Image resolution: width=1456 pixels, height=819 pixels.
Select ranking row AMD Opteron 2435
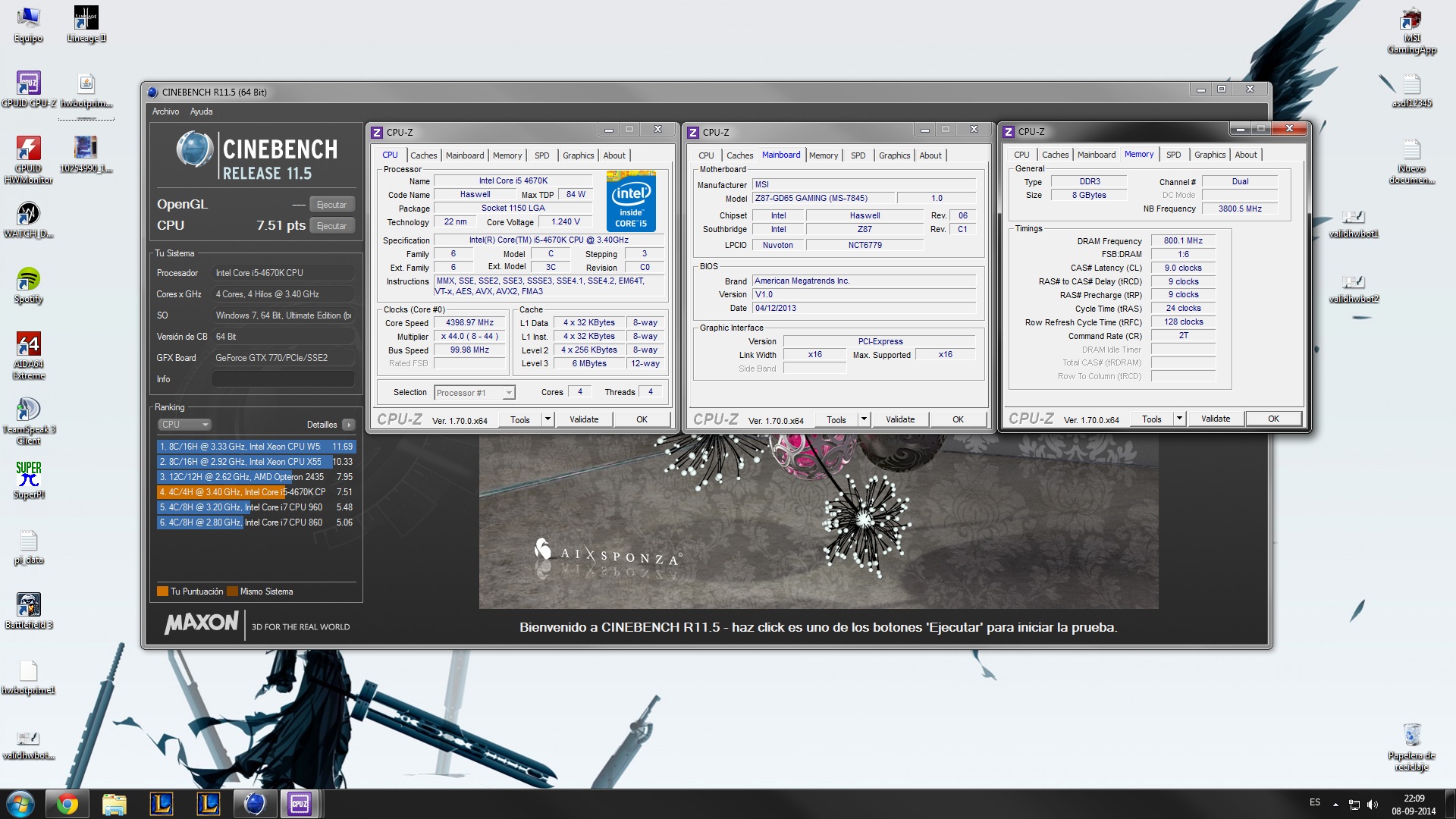coord(256,477)
